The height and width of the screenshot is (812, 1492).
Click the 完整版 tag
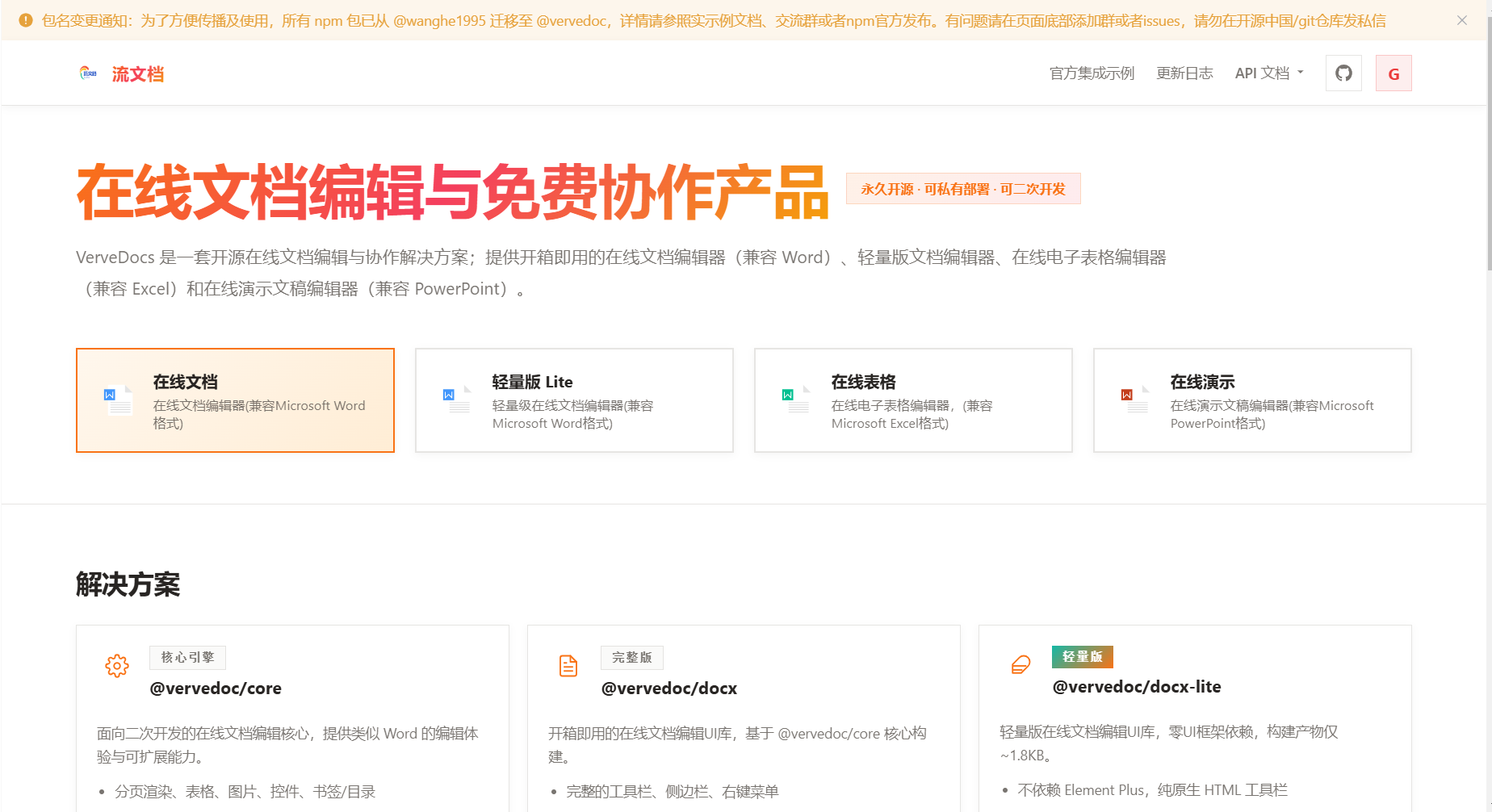tap(632, 658)
